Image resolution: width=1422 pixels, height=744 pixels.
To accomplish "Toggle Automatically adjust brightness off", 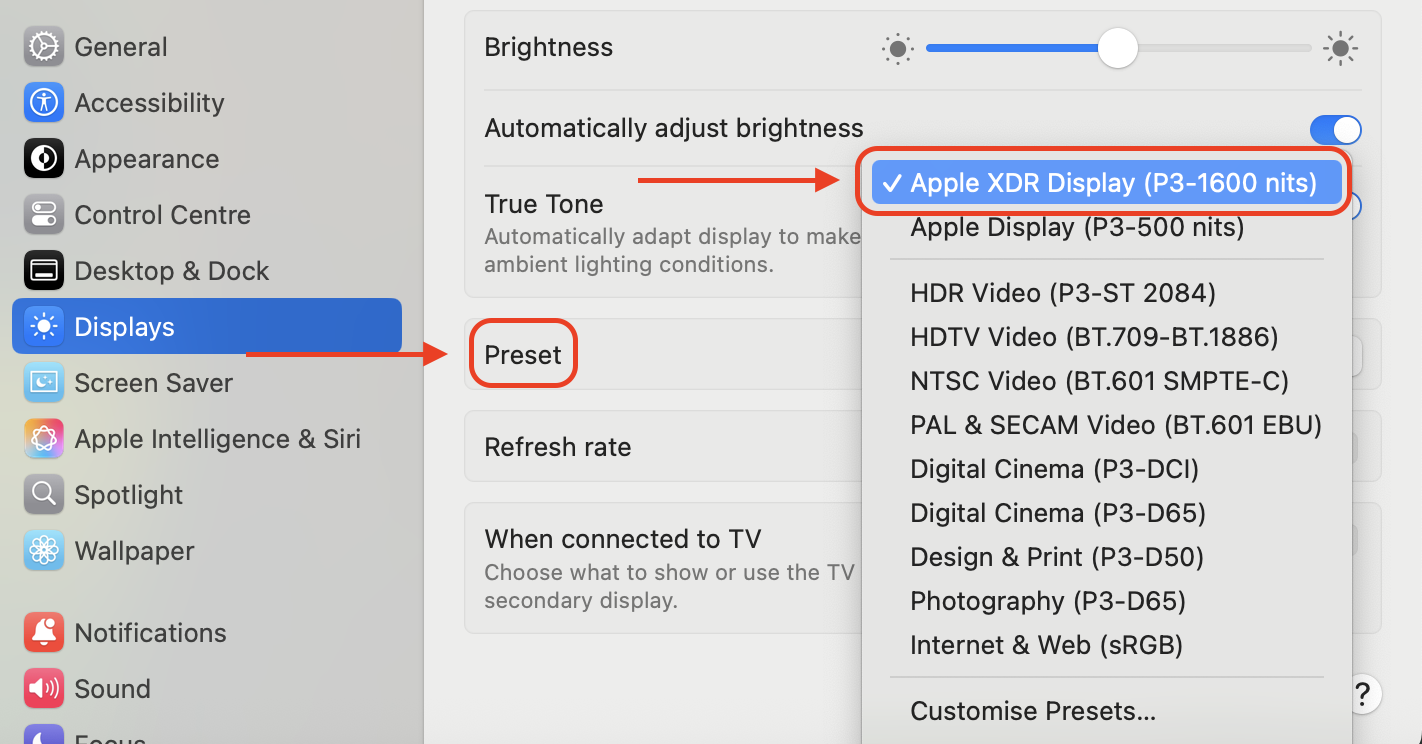I will click(x=1336, y=129).
